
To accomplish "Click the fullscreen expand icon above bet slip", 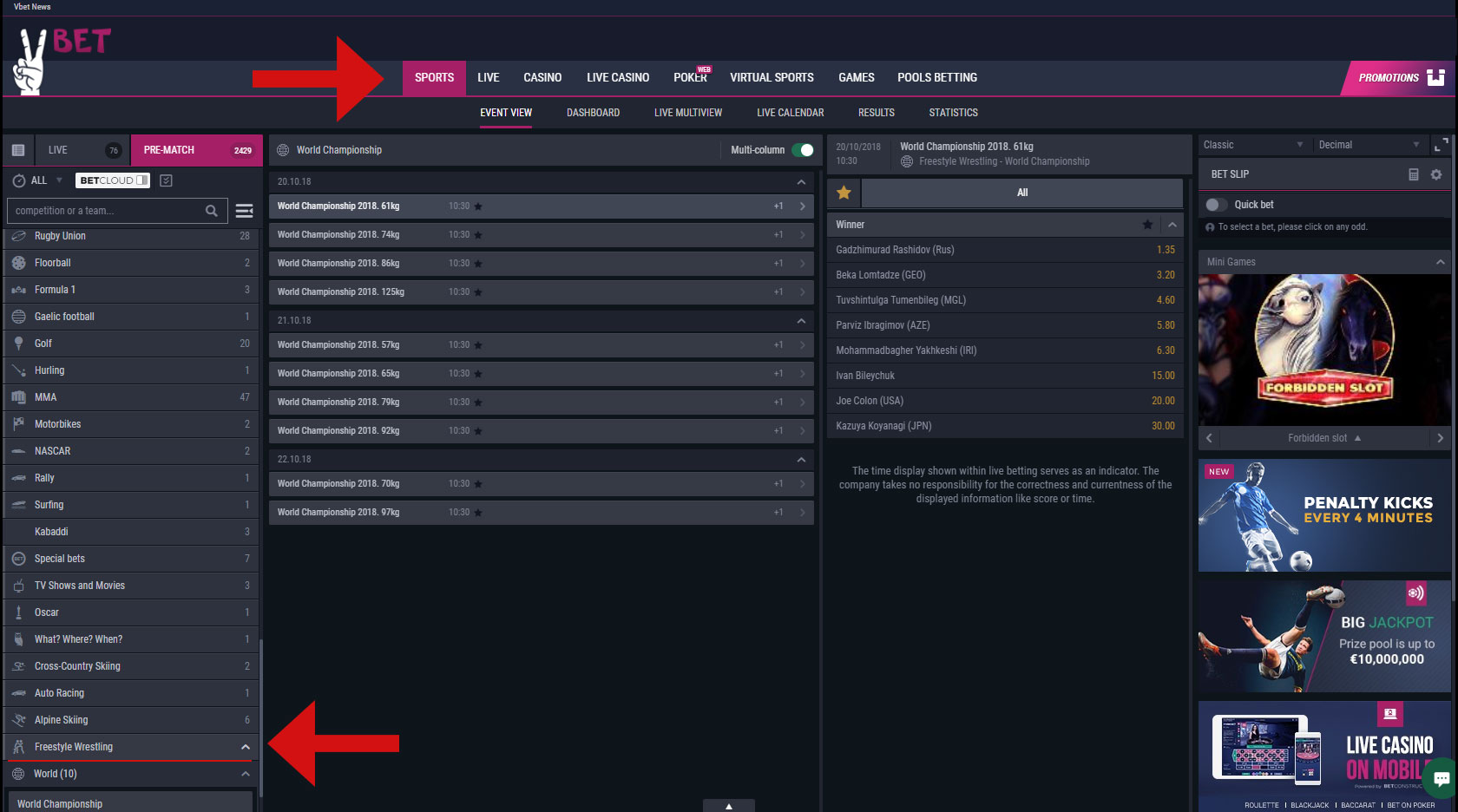I will pos(1442,145).
